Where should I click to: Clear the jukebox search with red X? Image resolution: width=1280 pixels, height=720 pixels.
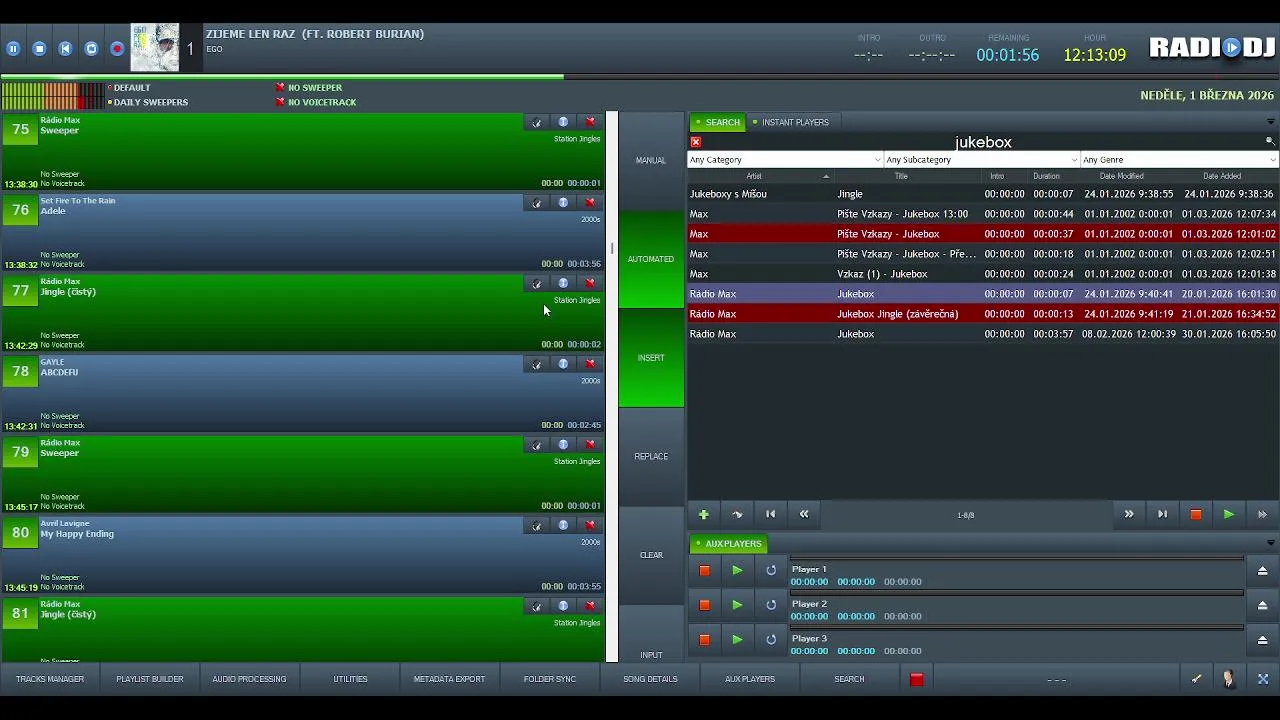point(695,142)
